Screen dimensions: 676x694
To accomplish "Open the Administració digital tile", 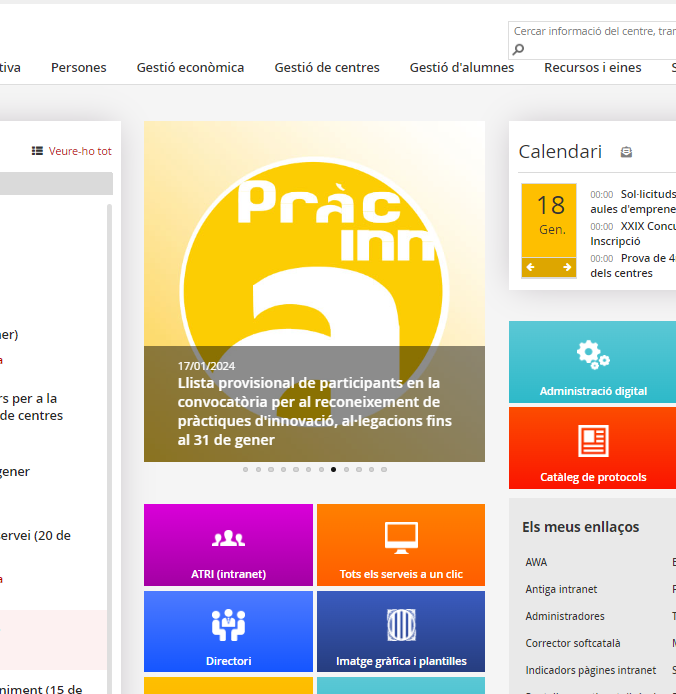I will click(593, 362).
